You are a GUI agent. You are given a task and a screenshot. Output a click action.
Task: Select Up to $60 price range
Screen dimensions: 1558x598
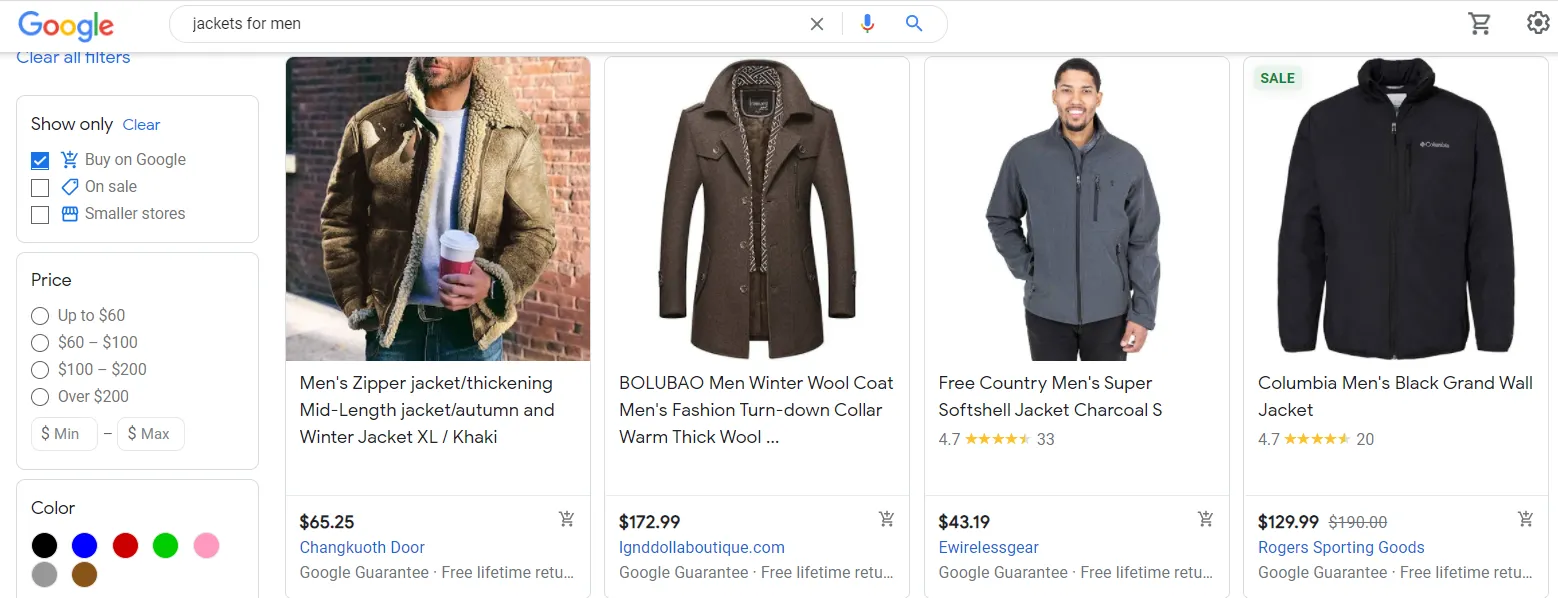pos(40,316)
